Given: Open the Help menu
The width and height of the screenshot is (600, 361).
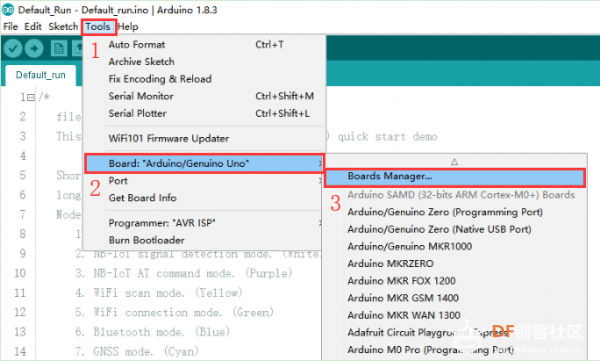Looking at the screenshot, I should (x=128, y=27).
